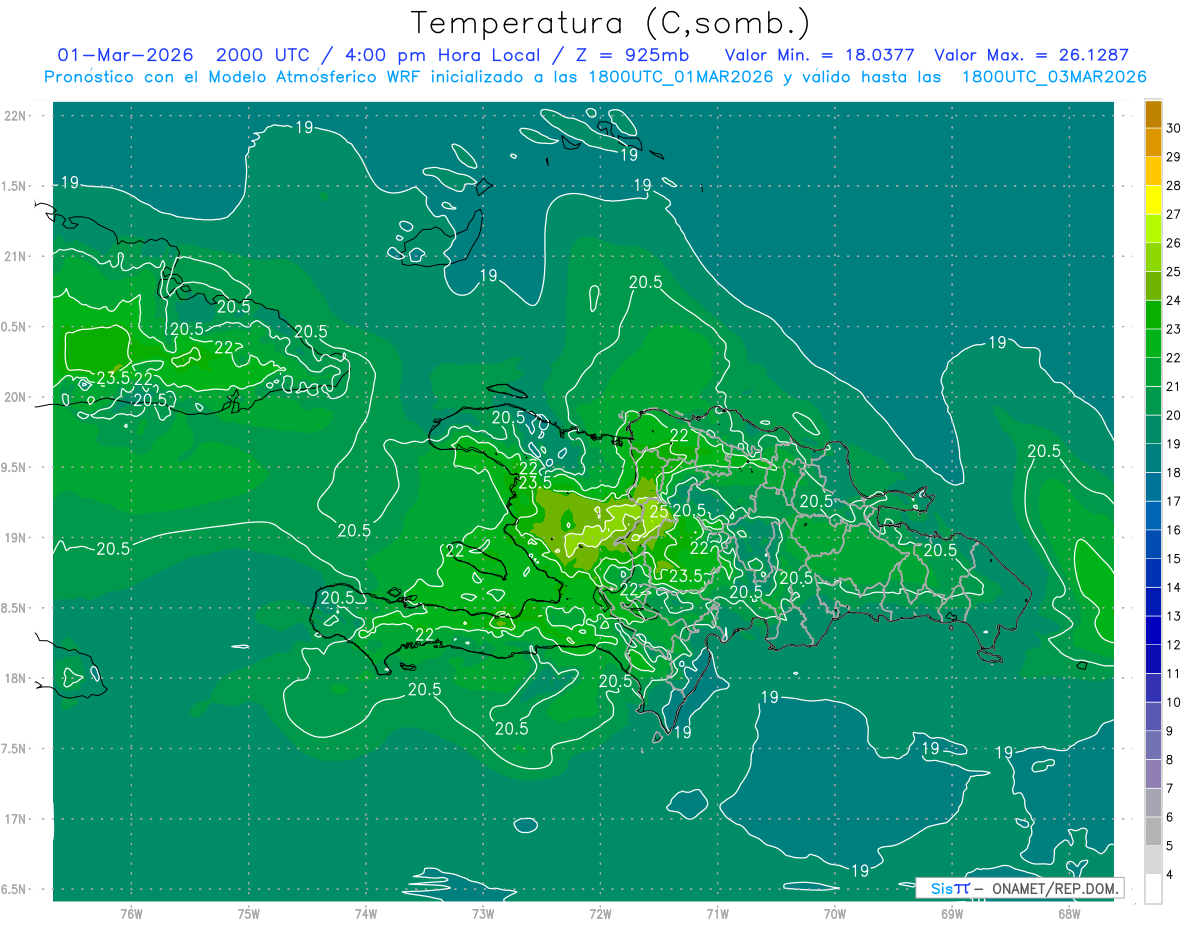
Task: Select the date text "01-Mar-2026"
Action: coord(124,55)
